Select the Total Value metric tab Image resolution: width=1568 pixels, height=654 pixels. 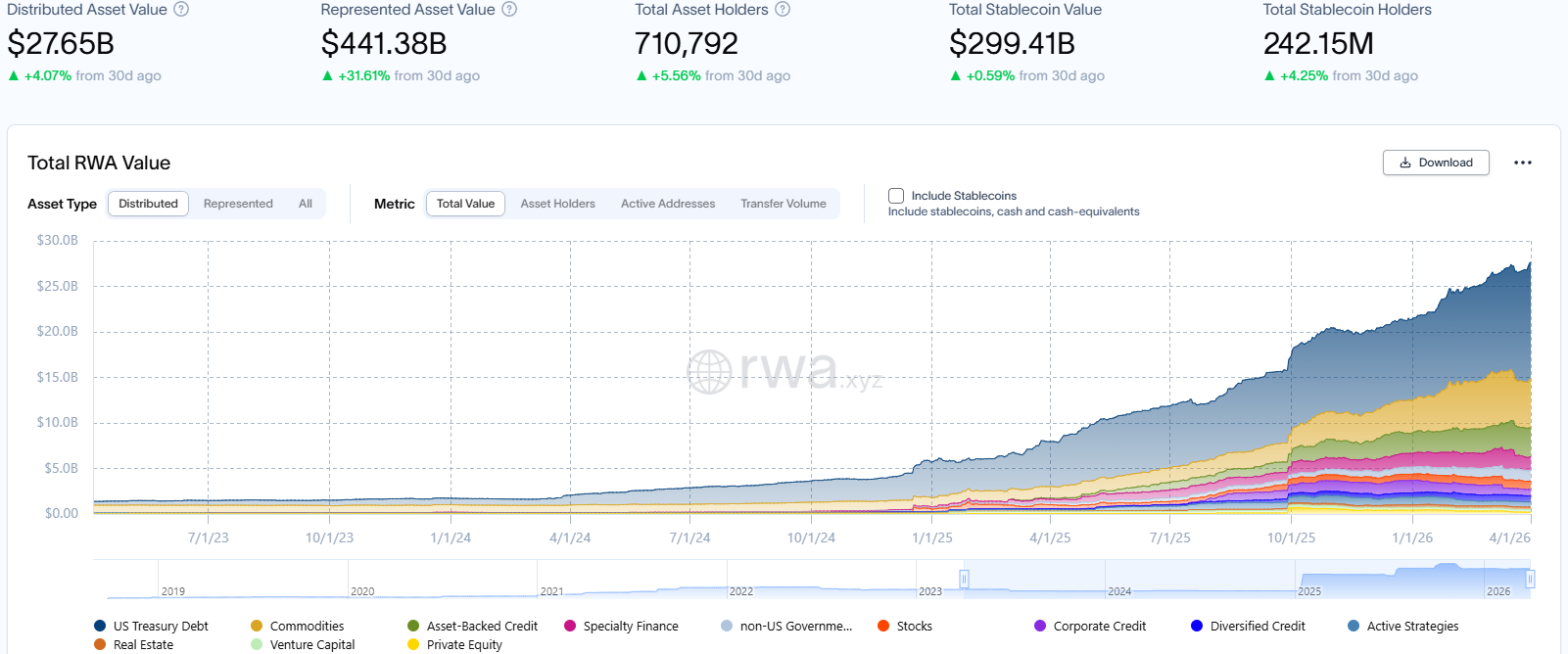coord(465,204)
